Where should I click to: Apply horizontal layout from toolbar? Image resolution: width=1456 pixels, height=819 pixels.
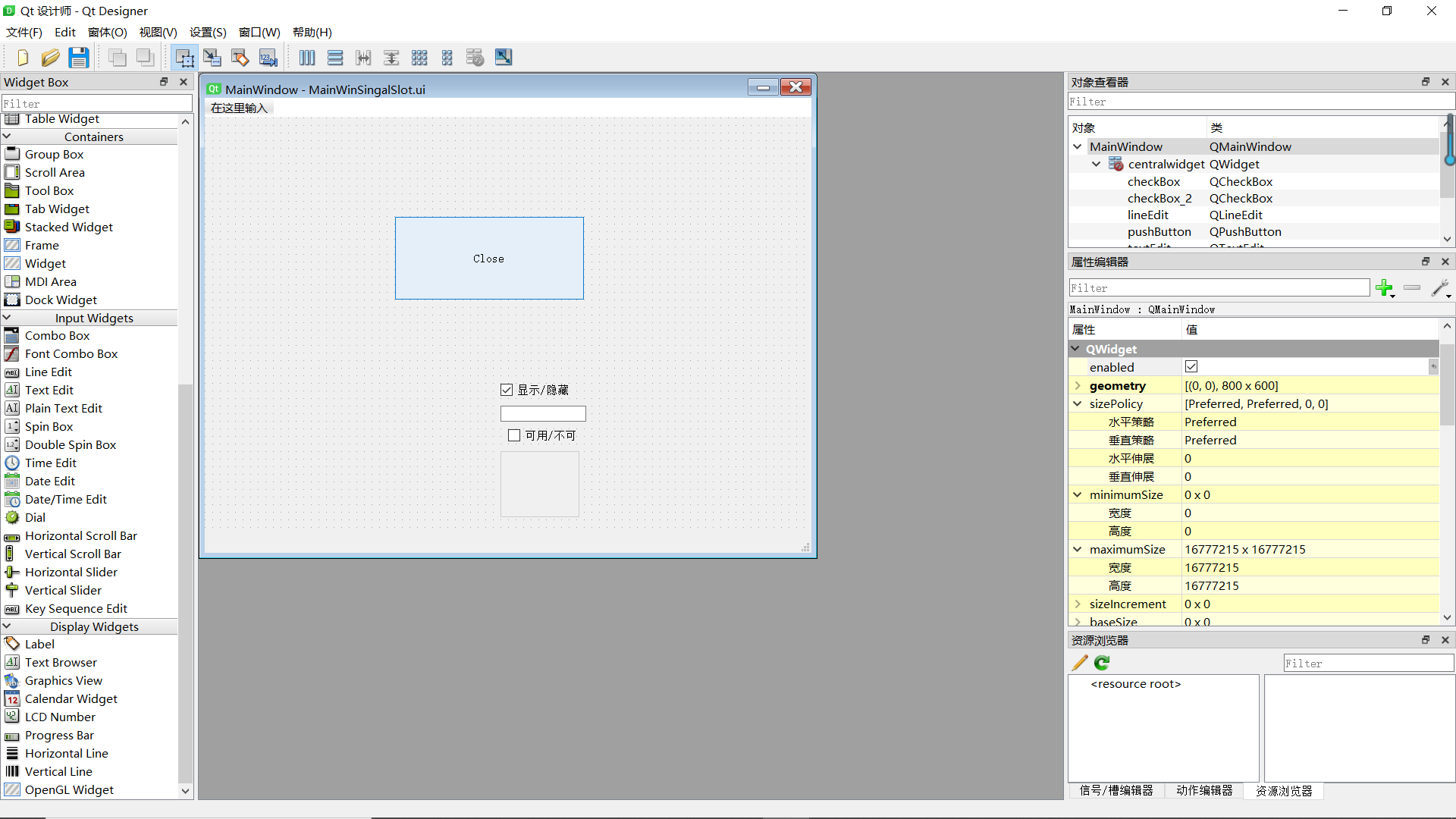[307, 58]
